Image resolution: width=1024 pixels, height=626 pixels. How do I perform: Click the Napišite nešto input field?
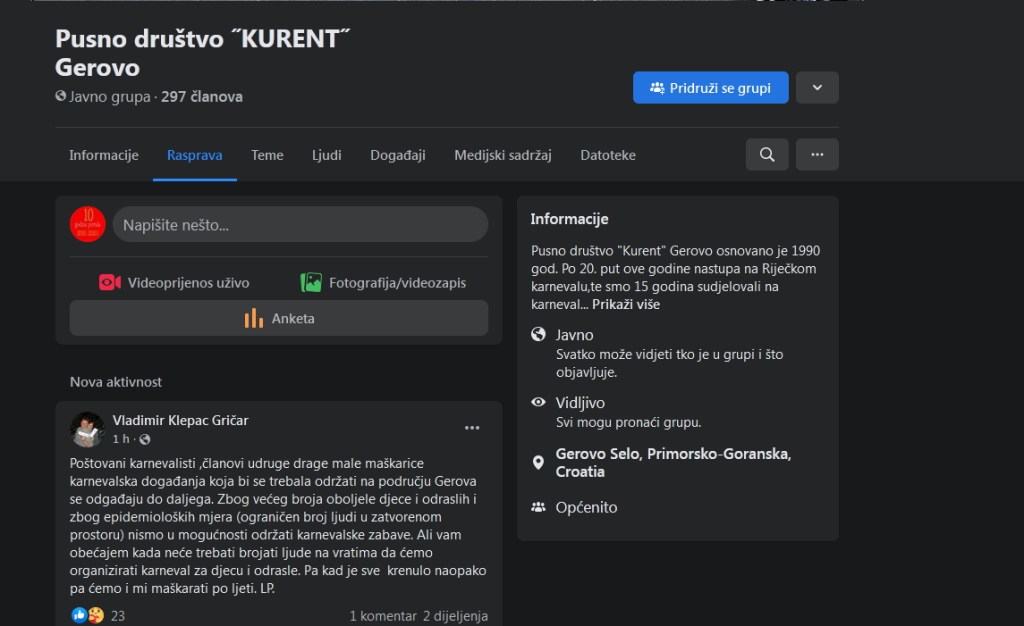pyautogui.click(x=300, y=225)
